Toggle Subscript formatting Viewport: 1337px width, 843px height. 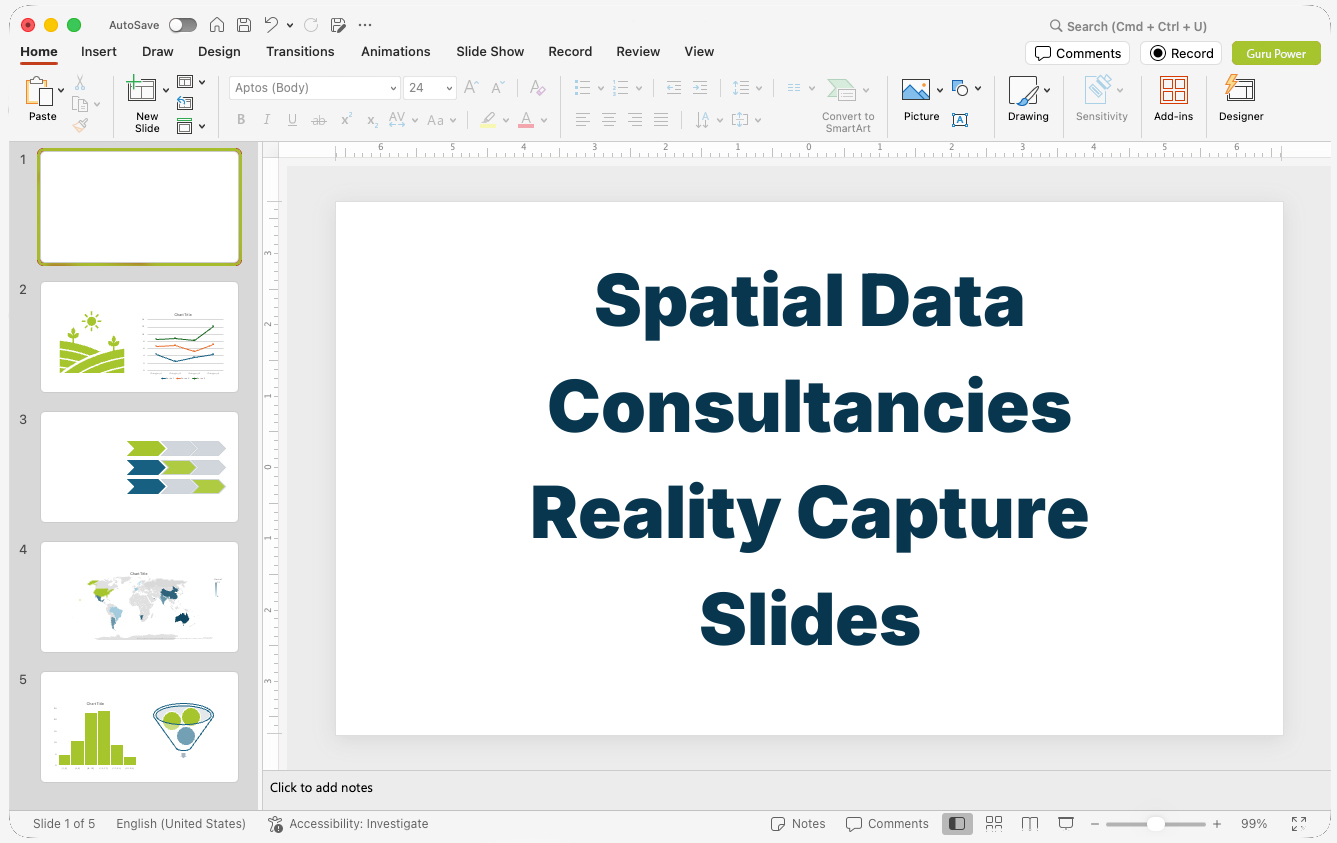pyautogui.click(x=372, y=120)
